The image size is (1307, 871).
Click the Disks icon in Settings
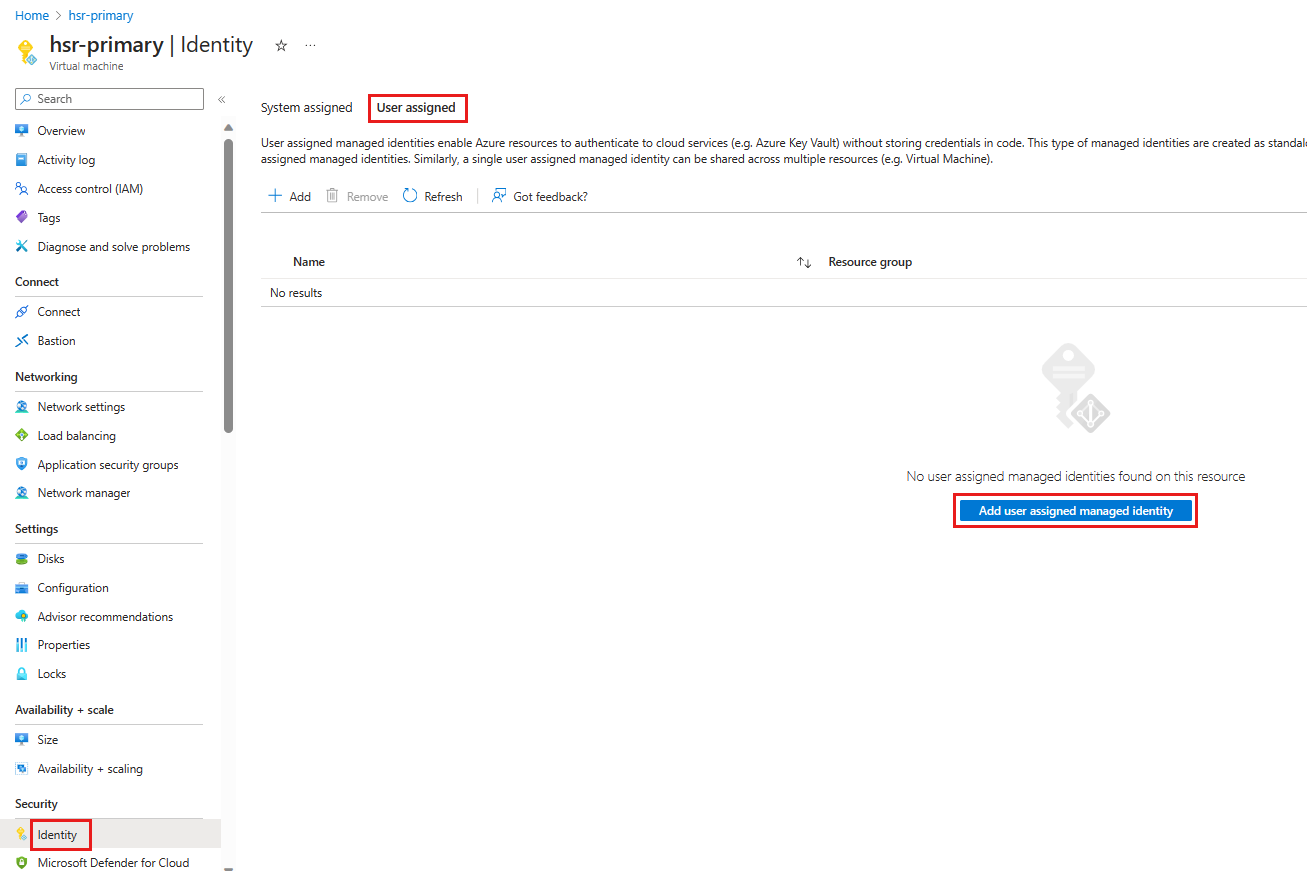[x=22, y=559]
